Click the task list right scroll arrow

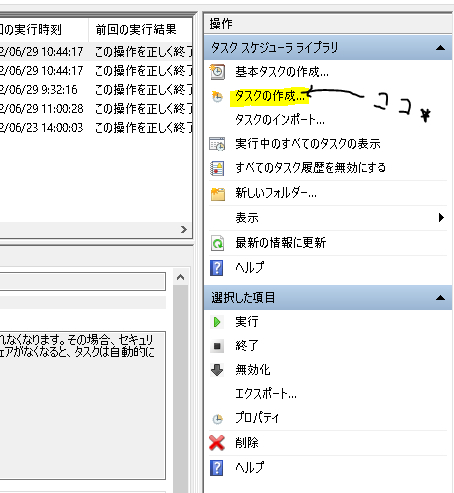(184, 229)
